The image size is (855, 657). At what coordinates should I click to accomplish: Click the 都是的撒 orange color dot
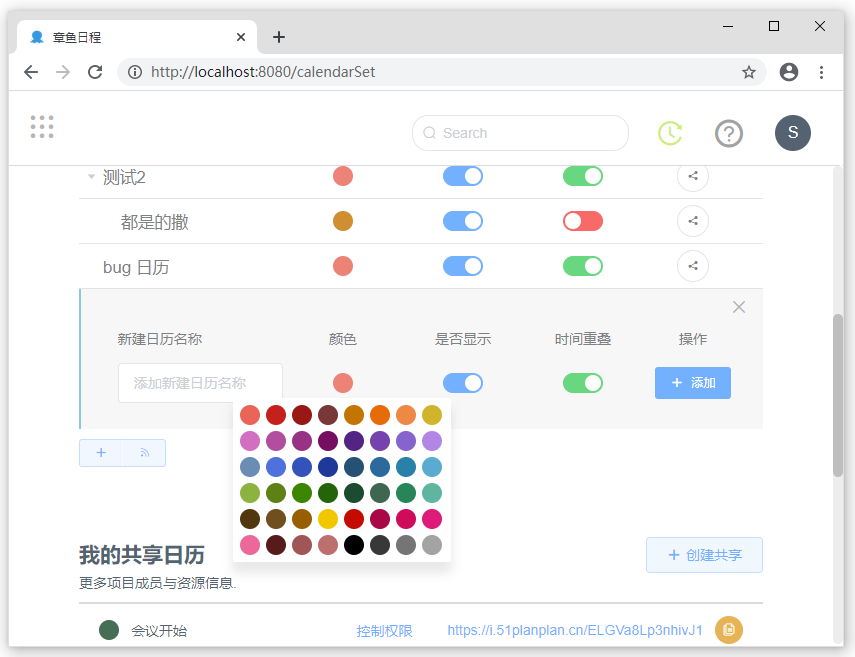click(x=343, y=221)
